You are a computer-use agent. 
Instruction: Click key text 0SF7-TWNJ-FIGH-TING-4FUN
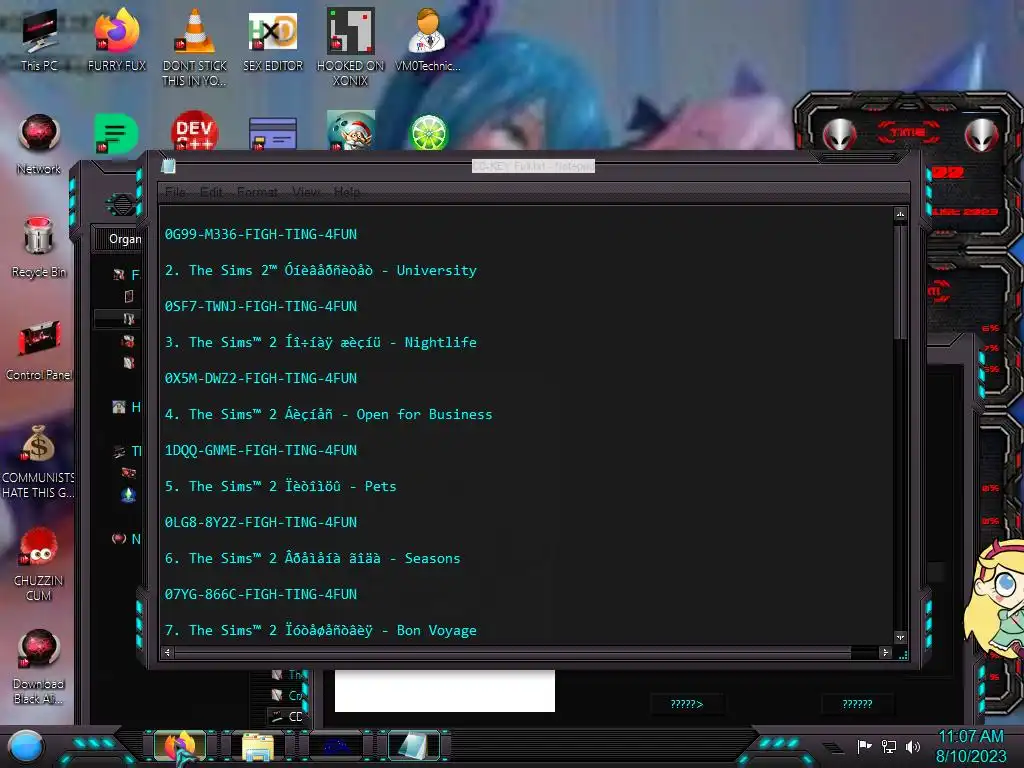coord(261,306)
